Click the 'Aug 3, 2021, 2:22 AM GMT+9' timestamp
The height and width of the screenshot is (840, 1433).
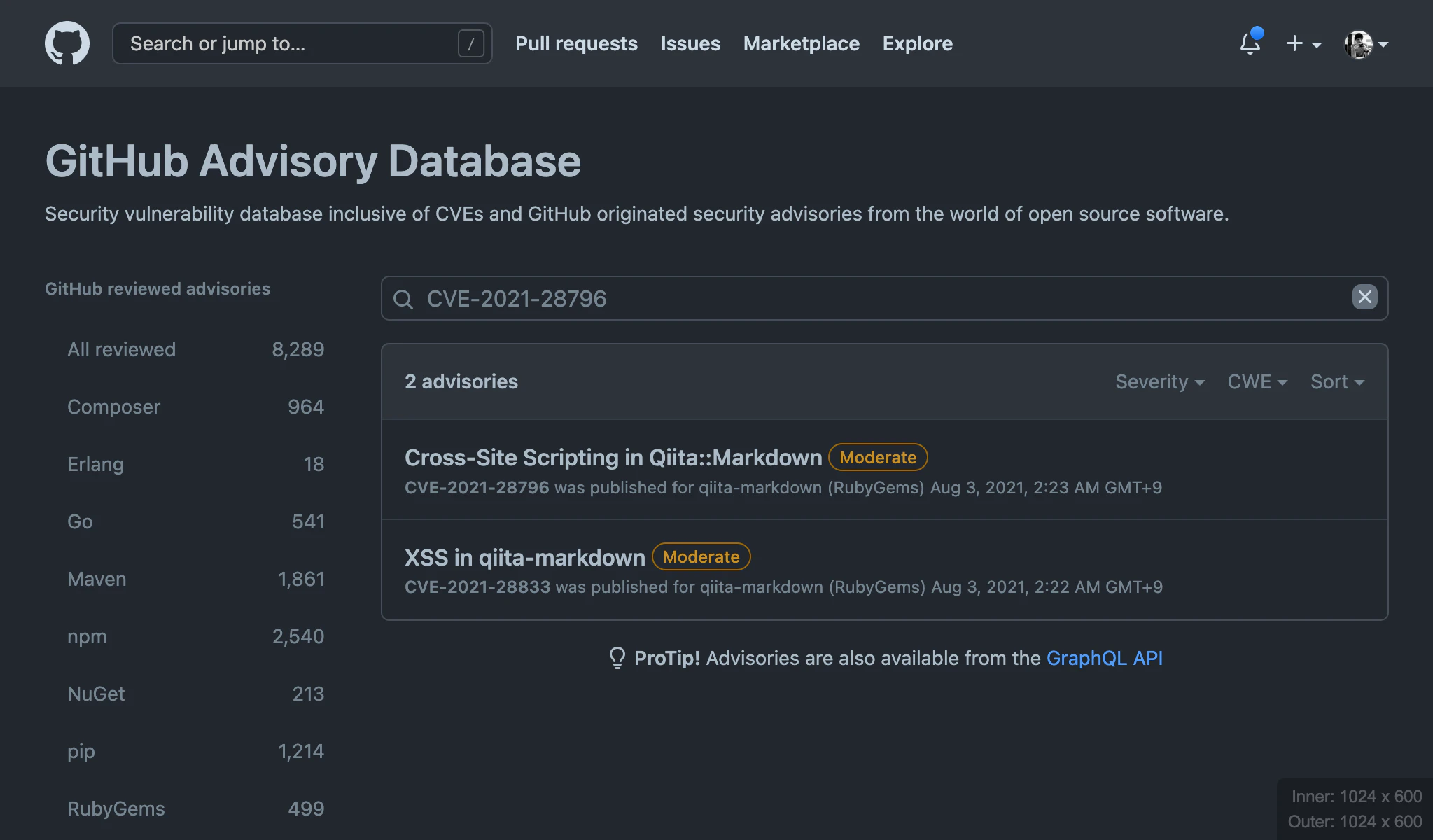tap(1047, 587)
